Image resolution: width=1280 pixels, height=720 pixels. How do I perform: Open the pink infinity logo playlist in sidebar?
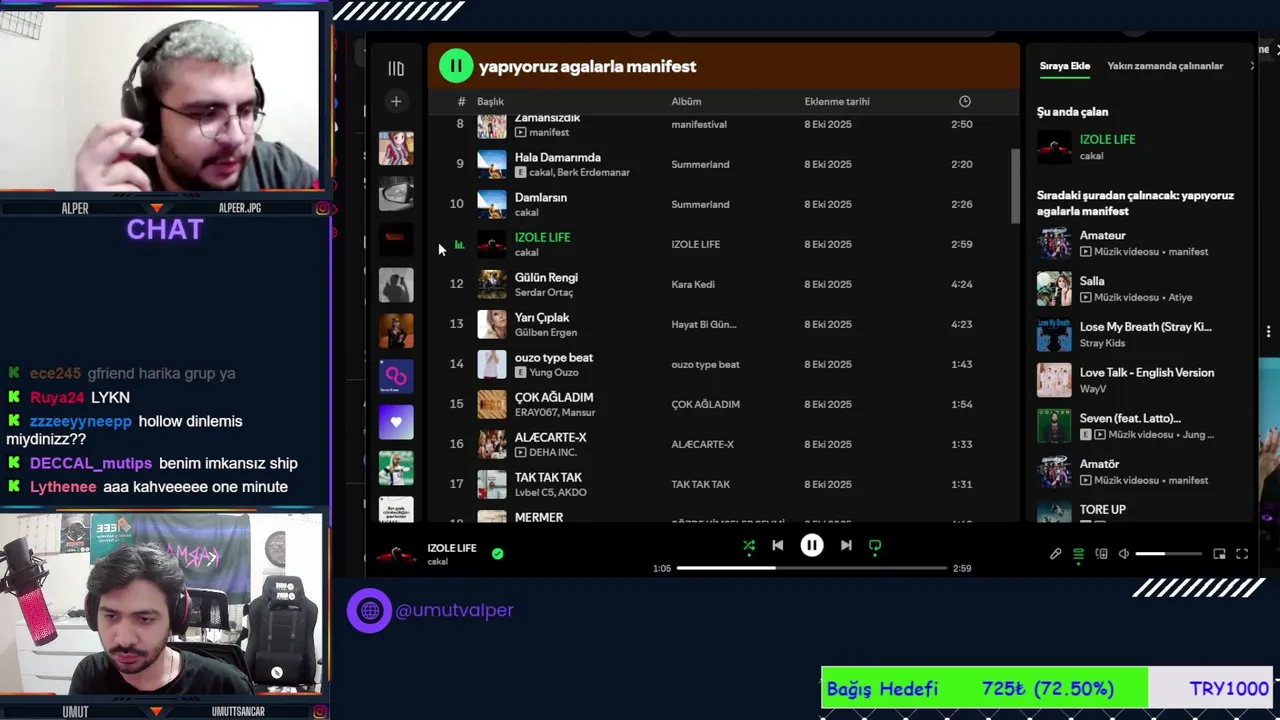[396, 376]
